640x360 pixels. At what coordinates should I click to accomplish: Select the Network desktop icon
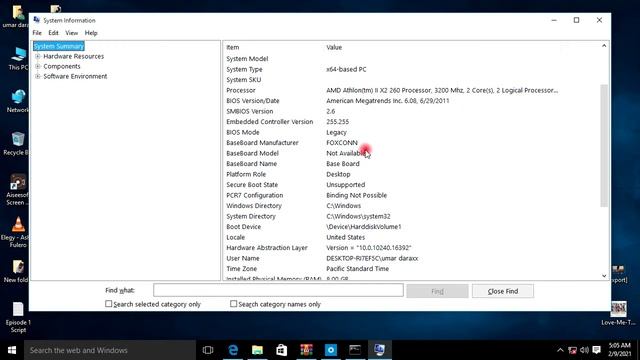tap(18, 101)
